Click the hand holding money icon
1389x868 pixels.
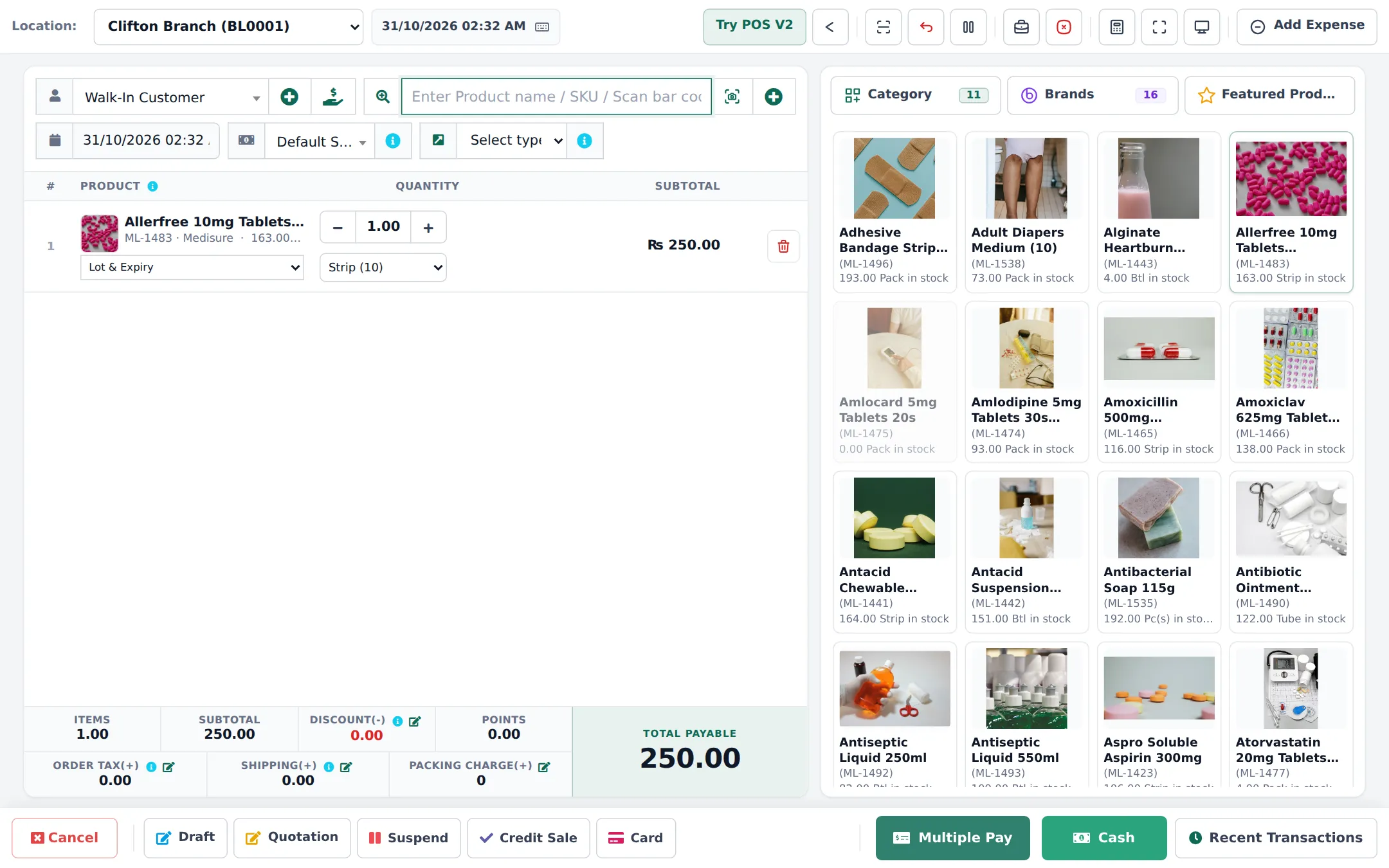pyautogui.click(x=333, y=97)
